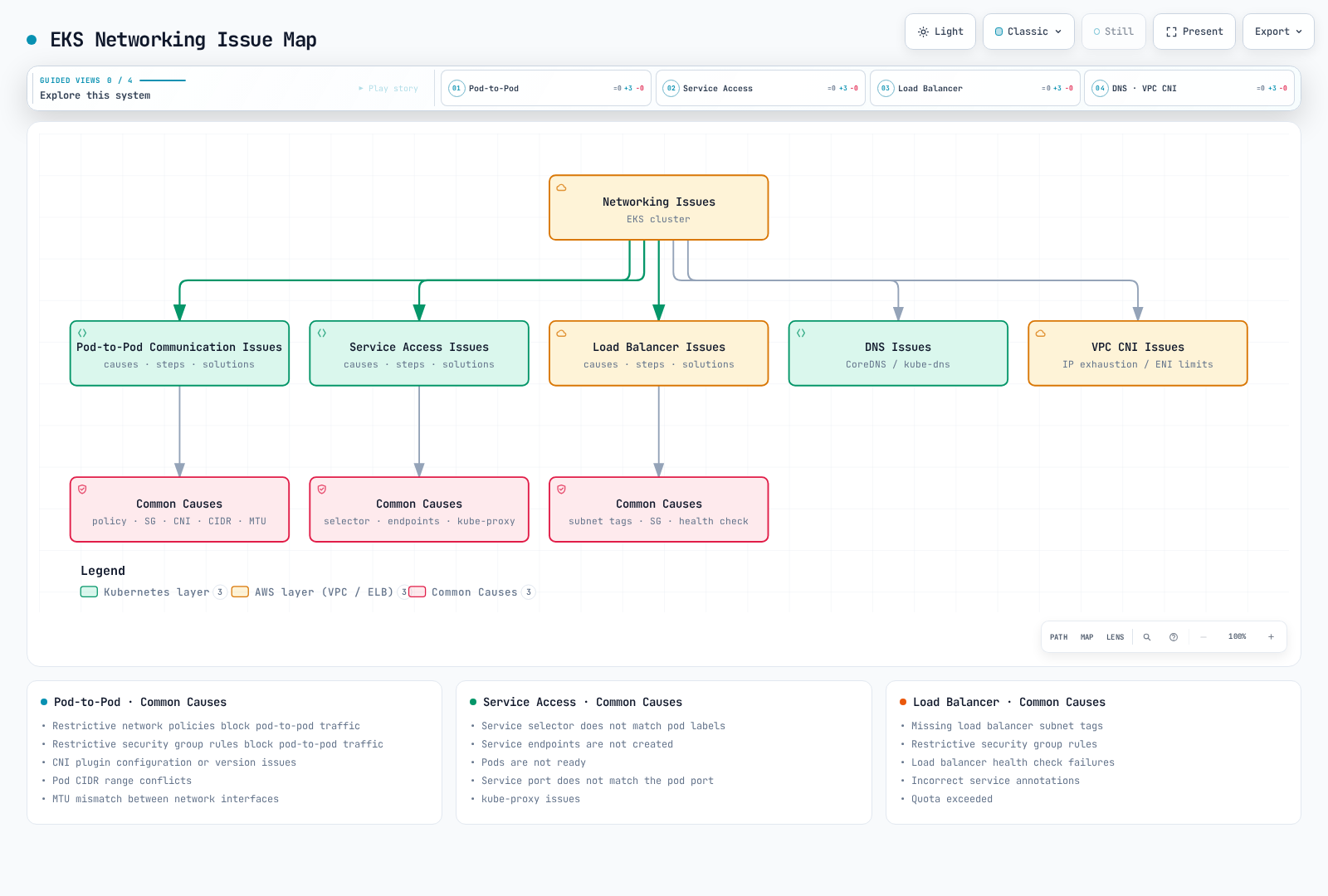Click the guided views progress bar

[163, 80]
